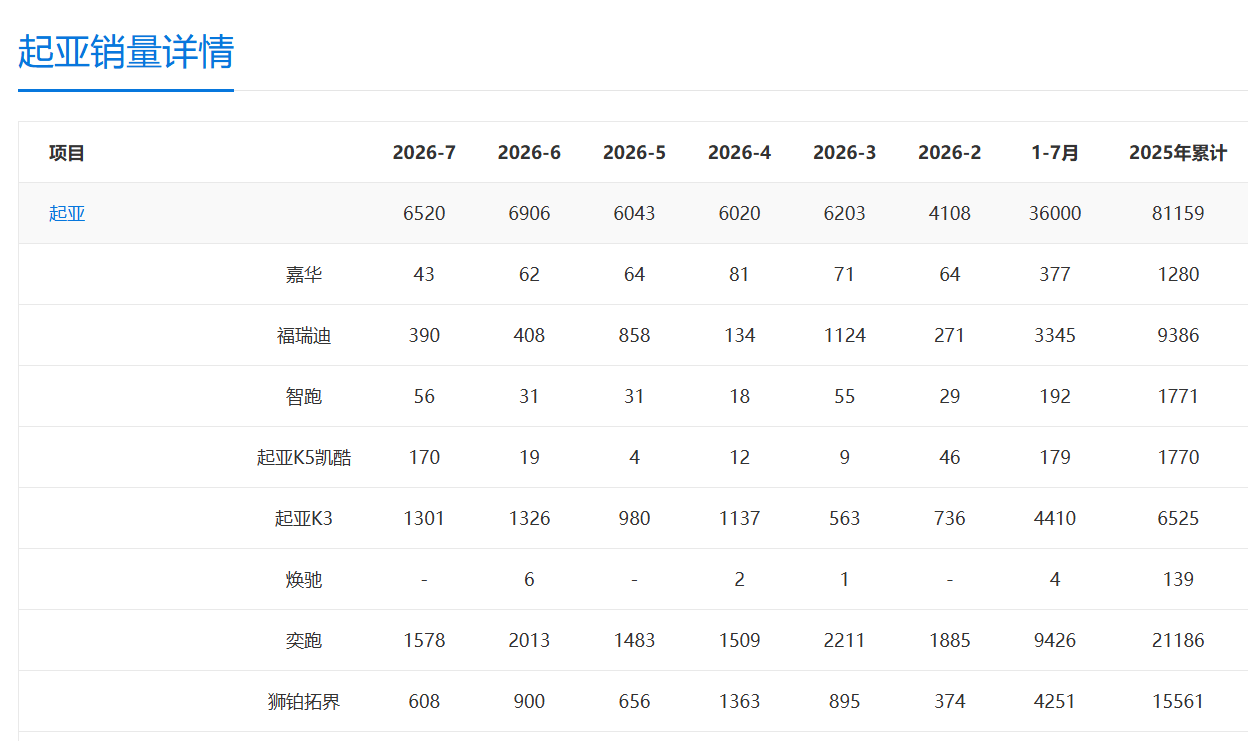
Task: Click 奕跑 July value 1578
Action: [x=424, y=640]
